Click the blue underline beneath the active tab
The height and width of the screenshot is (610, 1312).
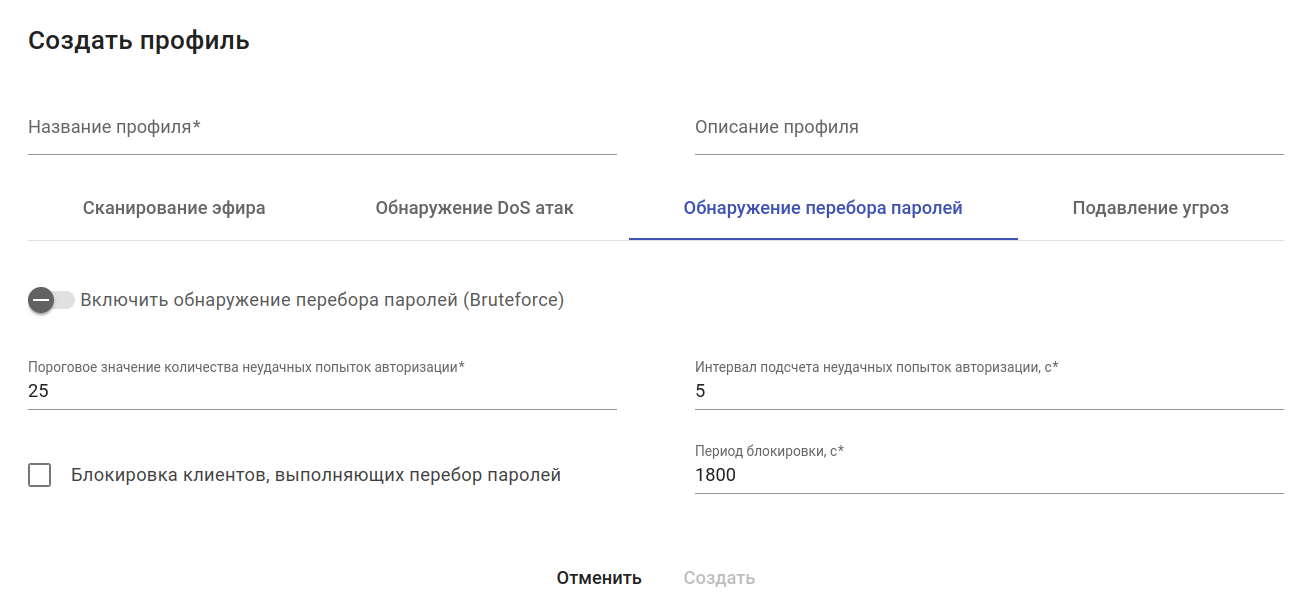(823, 239)
